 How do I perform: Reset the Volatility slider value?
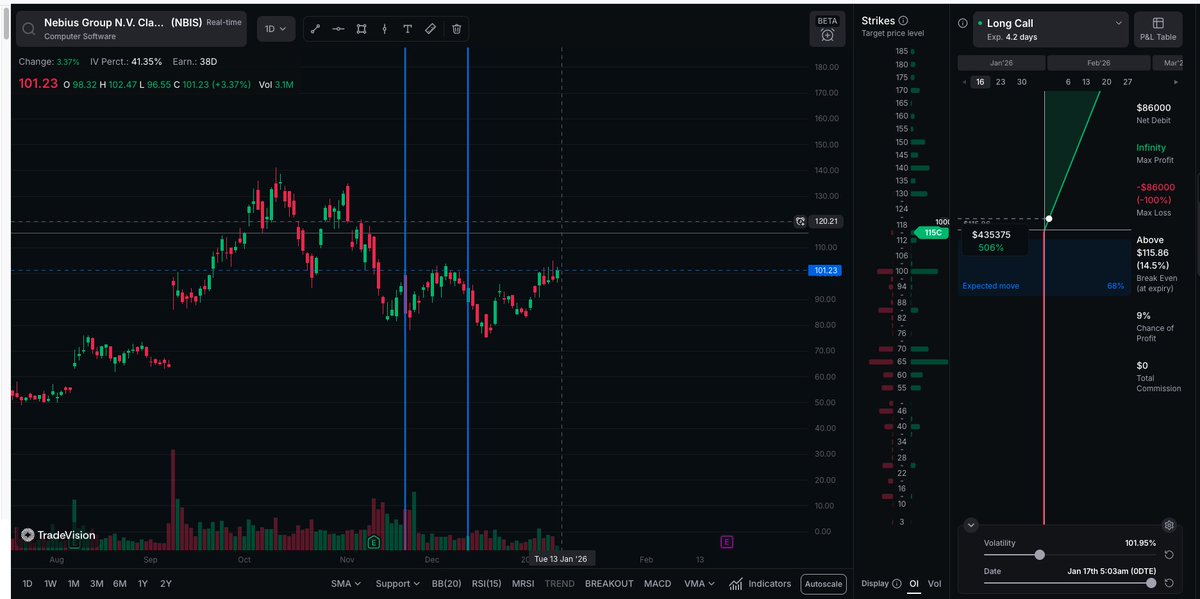point(1169,554)
